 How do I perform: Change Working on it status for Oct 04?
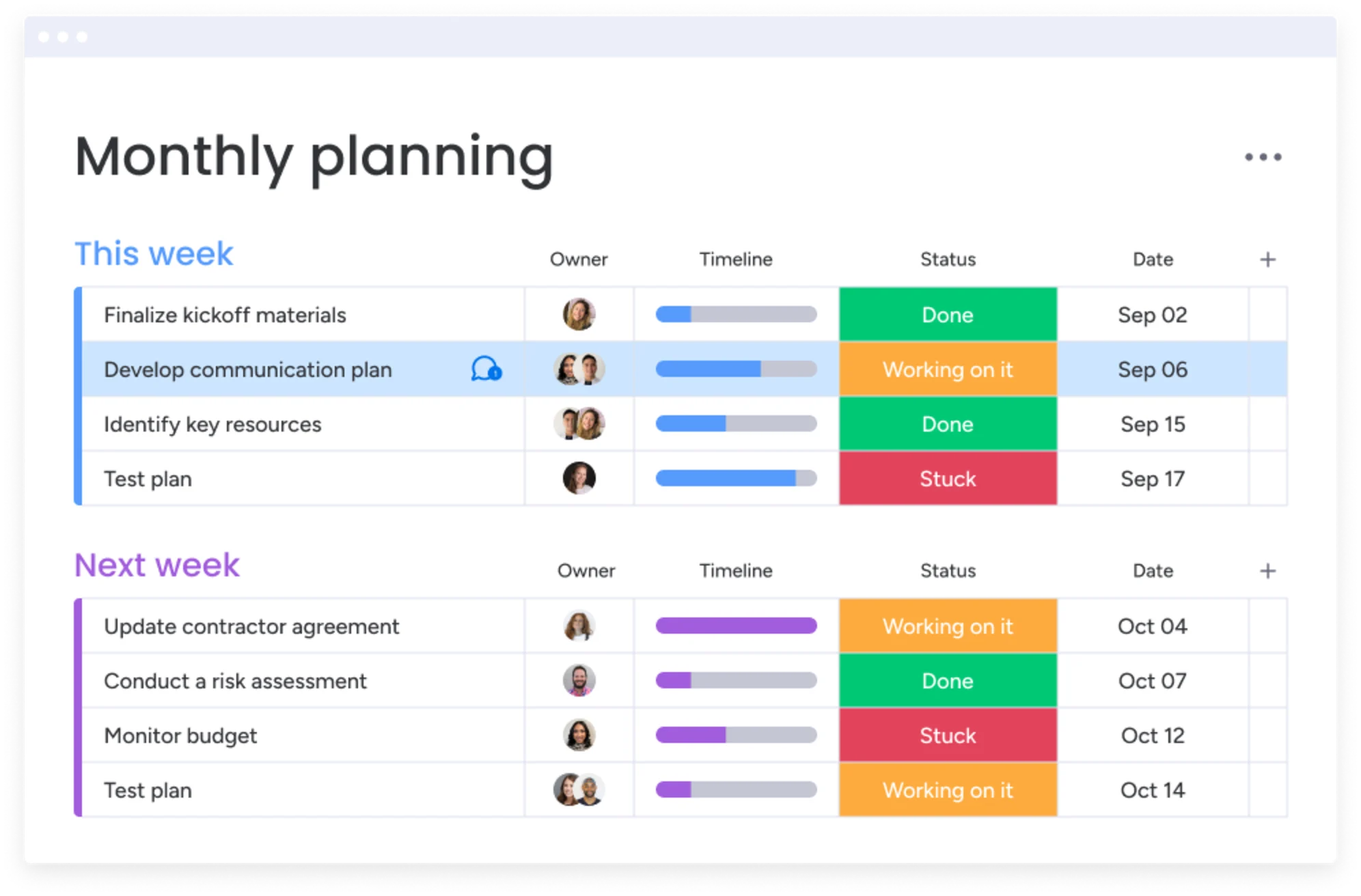click(x=948, y=626)
